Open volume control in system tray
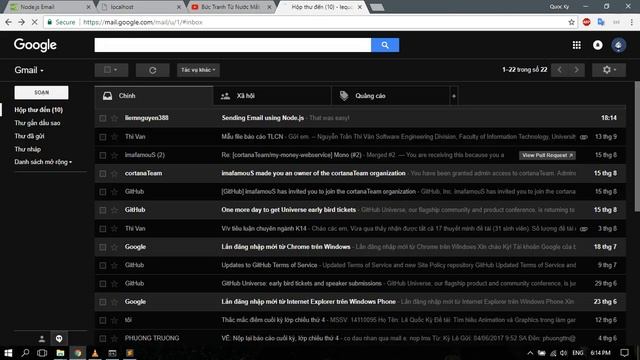 click(x=564, y=353)
